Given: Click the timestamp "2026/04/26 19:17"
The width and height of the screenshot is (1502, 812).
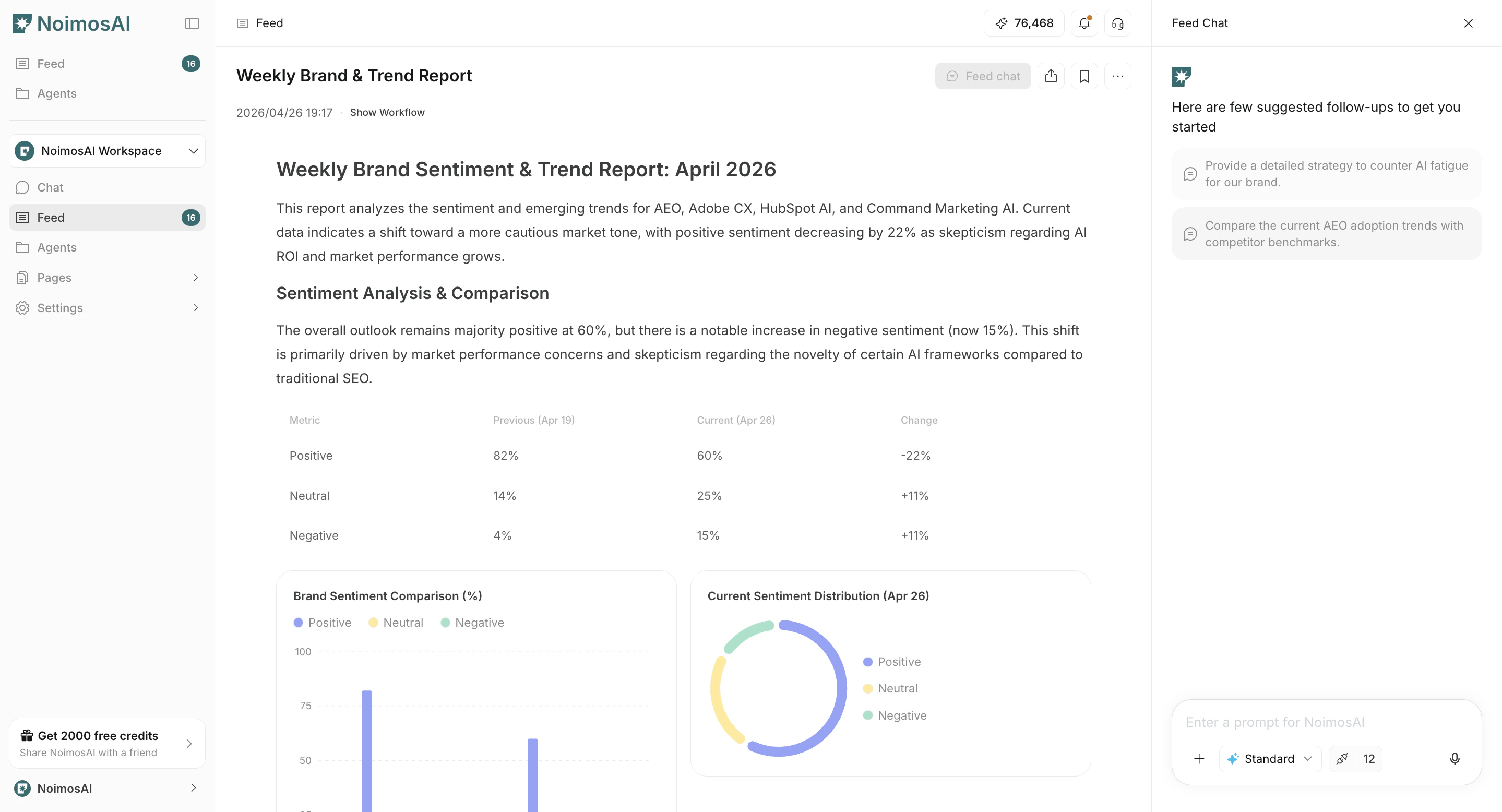Looking at the screenshot, I should 284,113.
